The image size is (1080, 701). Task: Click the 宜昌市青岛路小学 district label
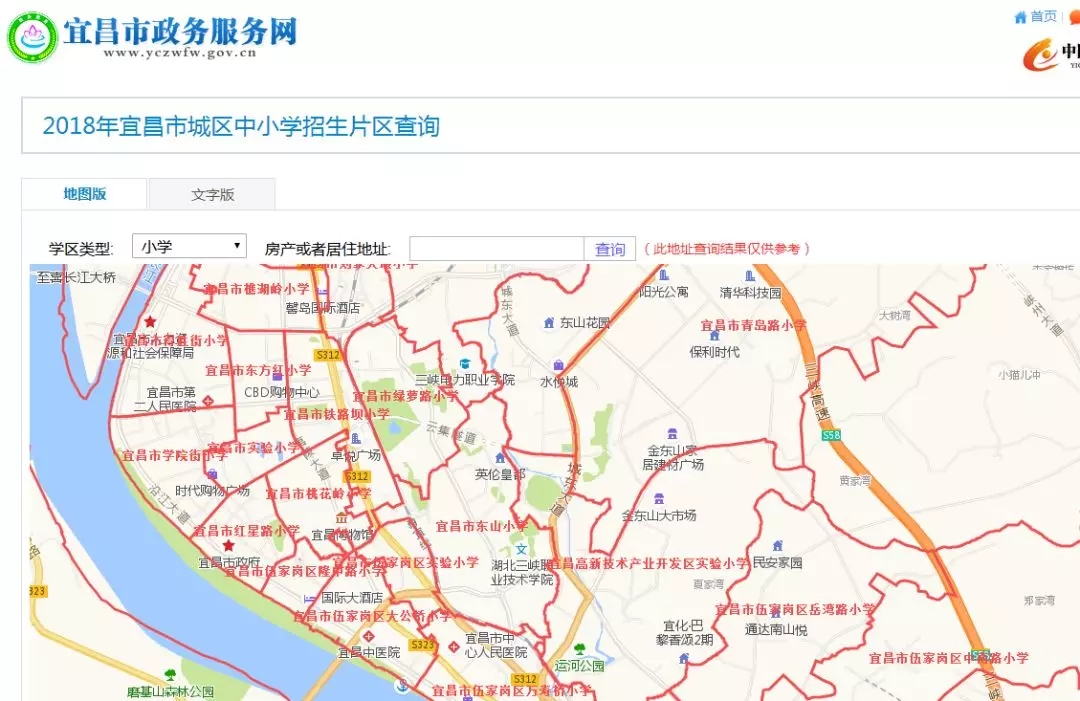pyautogui.click(x=753, y=325)
